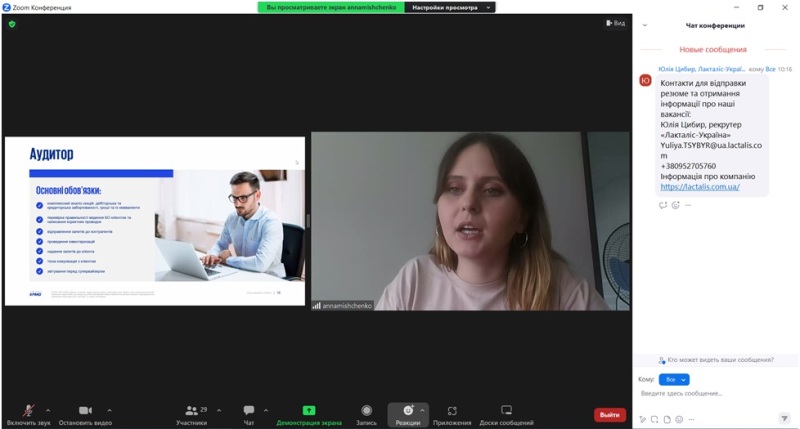
Task: Start recording with Запись icon
Action: 366,411
